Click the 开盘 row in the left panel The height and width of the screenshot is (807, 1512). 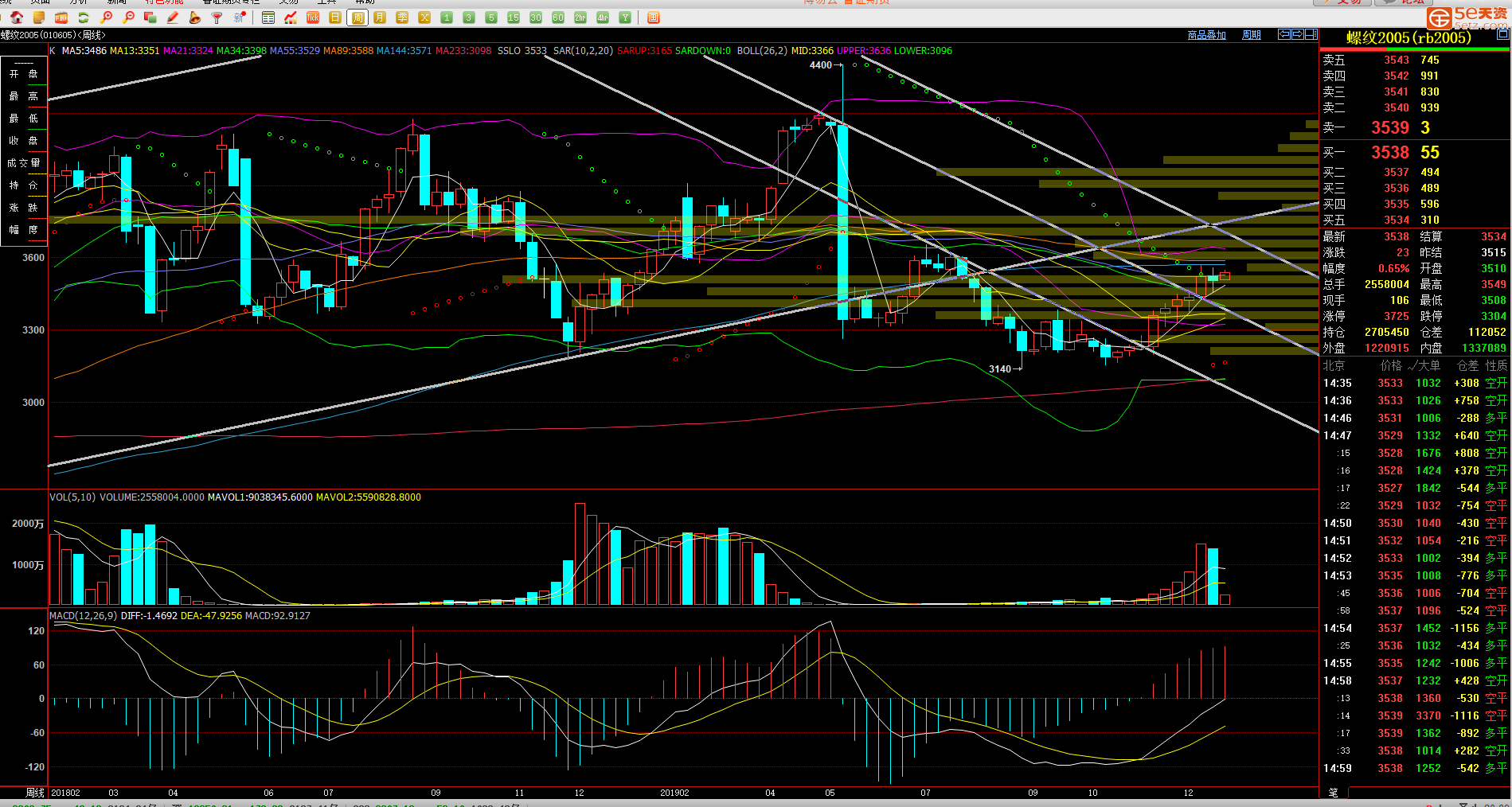pyautogui.click(x=24, y=73)
